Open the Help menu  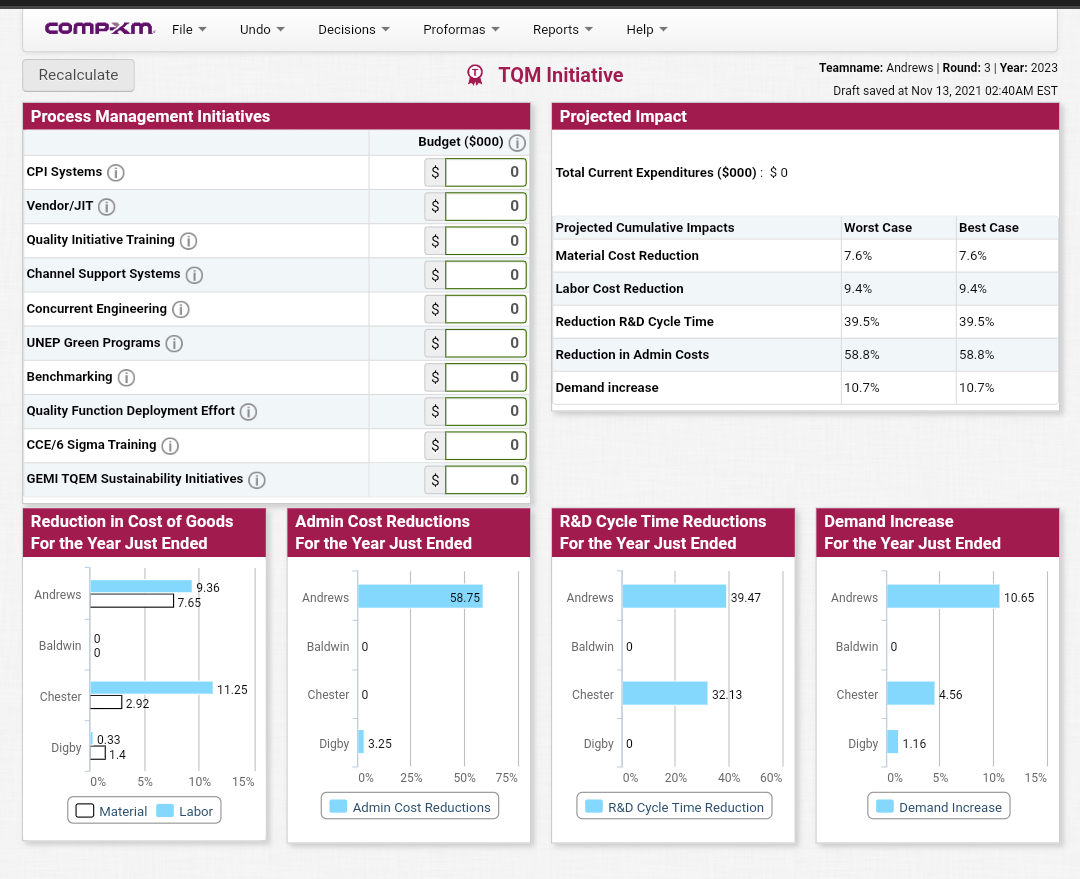coord(646,30)
